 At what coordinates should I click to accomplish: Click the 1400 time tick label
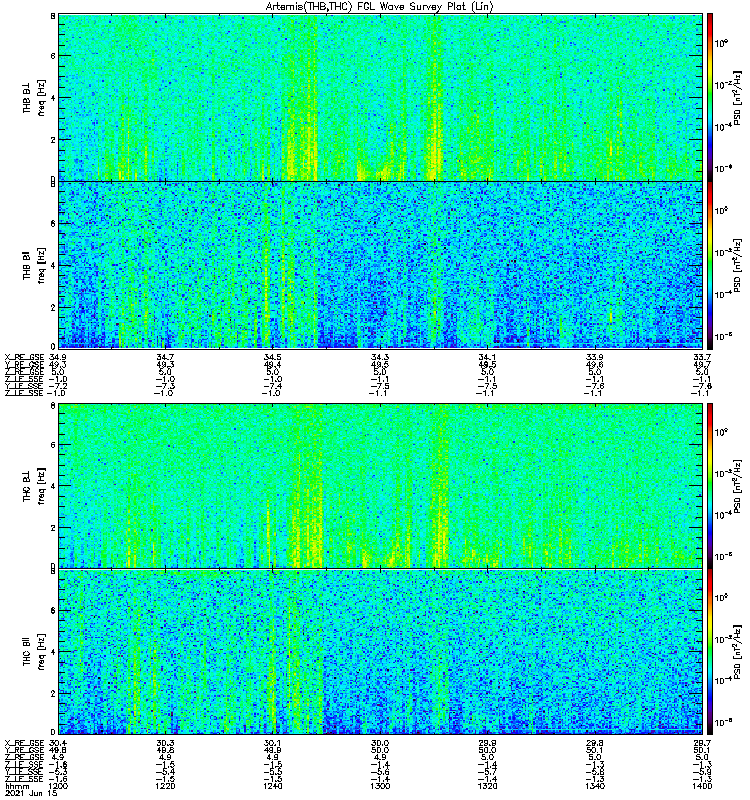coord(702,786)
